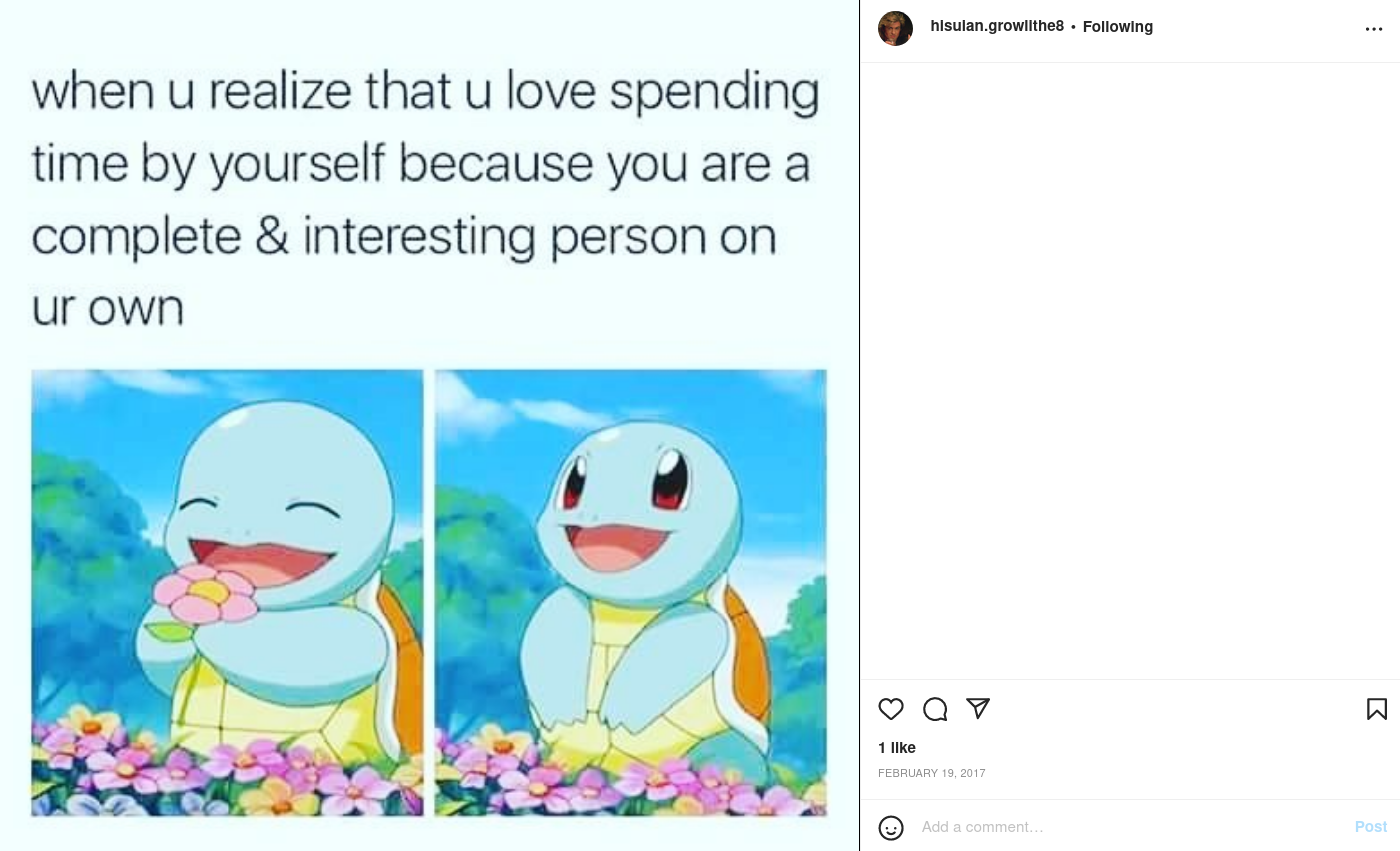Click the Squirtle meme image
The image size is (1400, 851).
(429, 426)
